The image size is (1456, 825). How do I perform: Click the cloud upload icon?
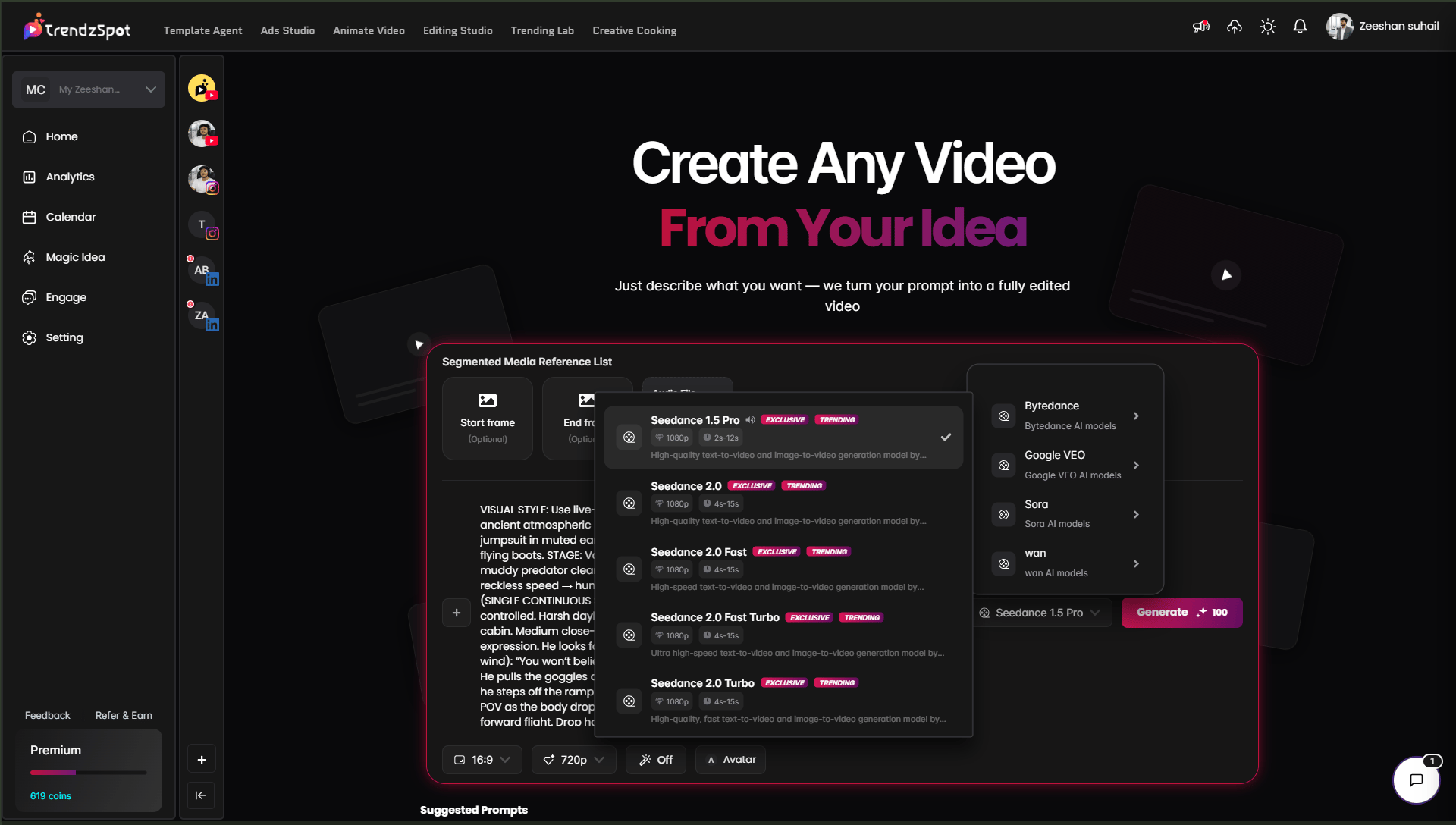1235,27
